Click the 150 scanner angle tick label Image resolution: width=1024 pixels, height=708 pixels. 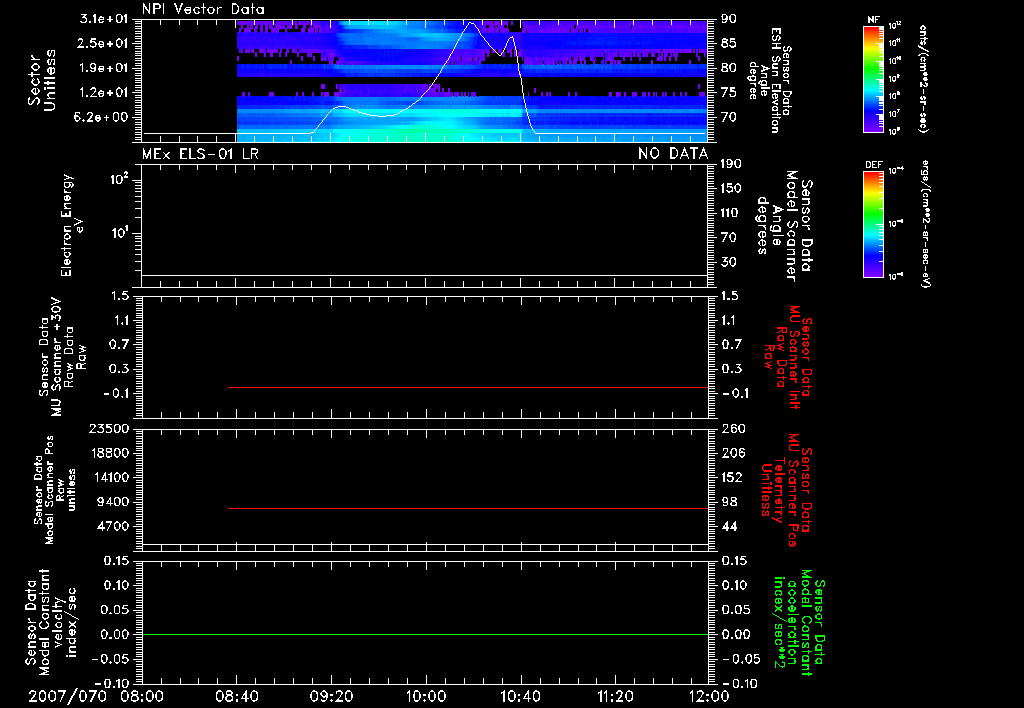[731, 189]
